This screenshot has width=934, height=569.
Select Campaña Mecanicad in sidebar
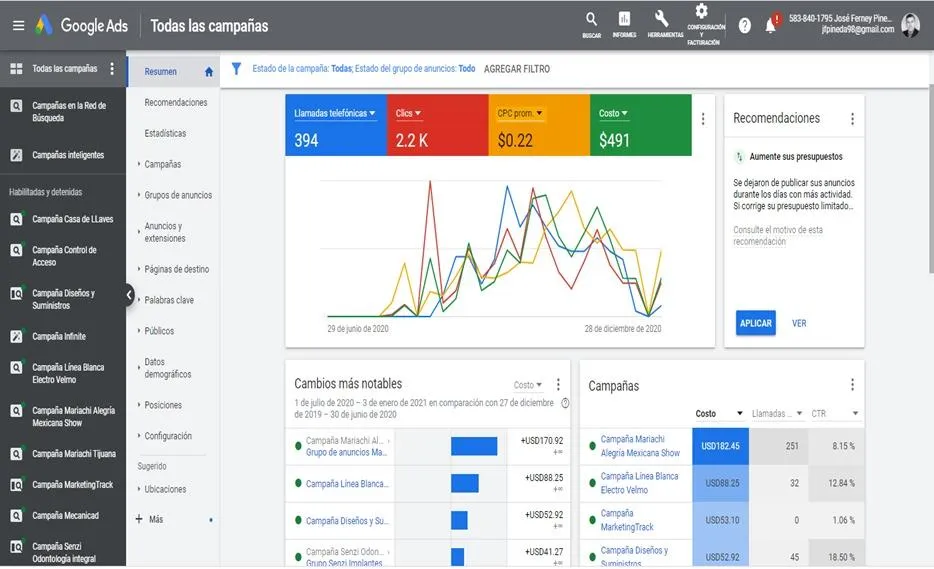pos(66,516)
